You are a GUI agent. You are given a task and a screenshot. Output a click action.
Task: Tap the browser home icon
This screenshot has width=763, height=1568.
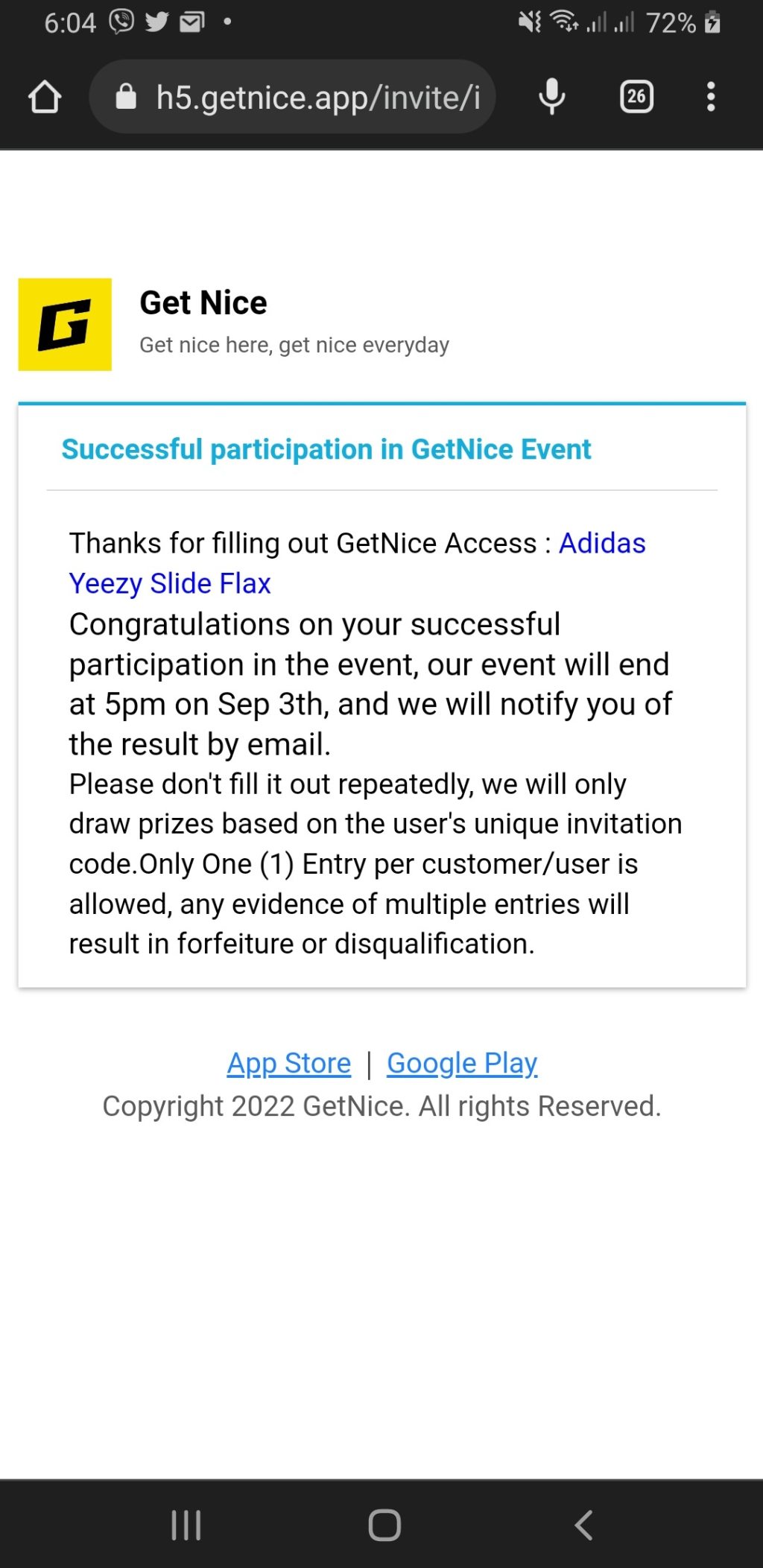pos(45,97)
